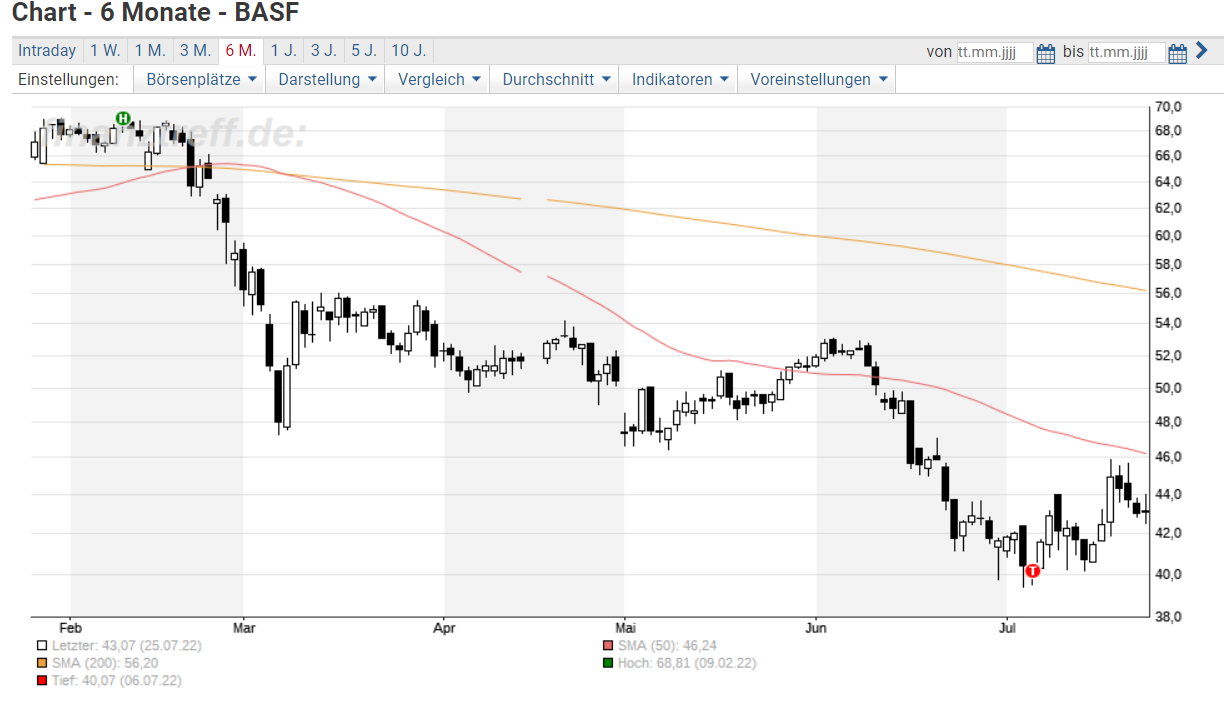Open the calendar icon for the von date
1227x706 pixels.
coord(1047,53)
